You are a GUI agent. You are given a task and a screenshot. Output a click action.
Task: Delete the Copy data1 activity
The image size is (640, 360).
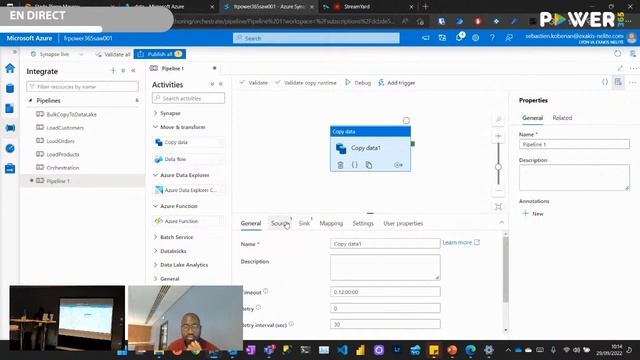(x=340, y=165)
